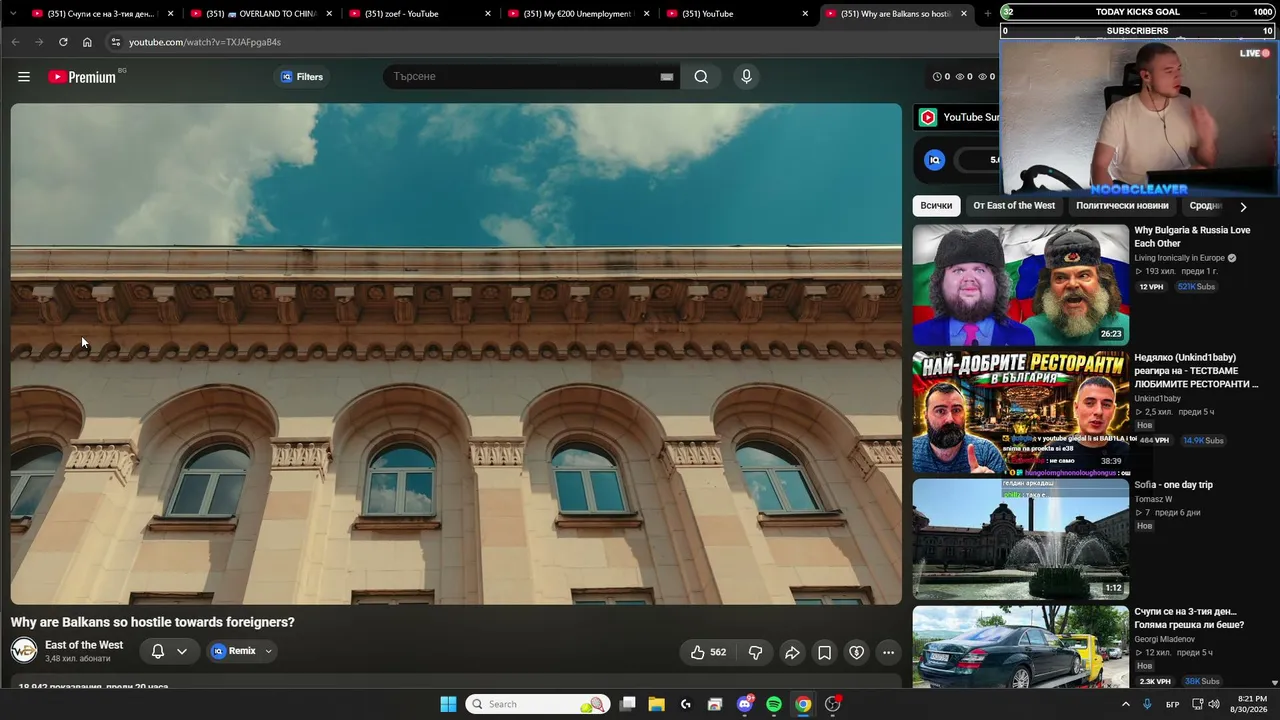
Task: Go back in browser history
Action: (x=15, y=42)
